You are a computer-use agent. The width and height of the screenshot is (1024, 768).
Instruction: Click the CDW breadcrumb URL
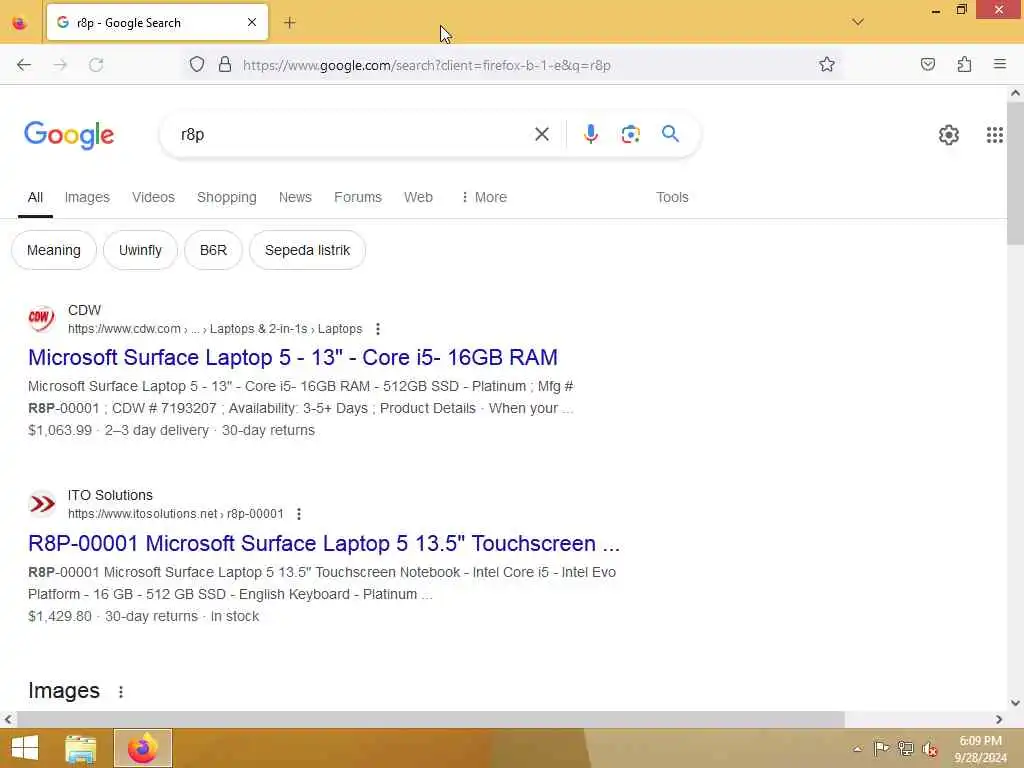215,329
